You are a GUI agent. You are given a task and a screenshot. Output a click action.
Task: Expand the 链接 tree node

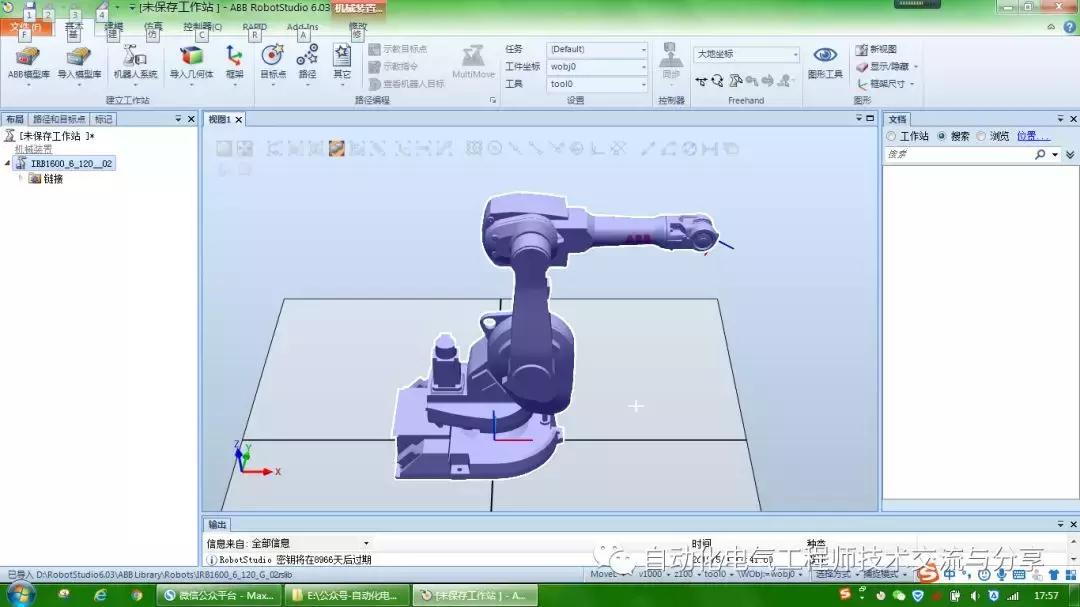pos(21,179)
